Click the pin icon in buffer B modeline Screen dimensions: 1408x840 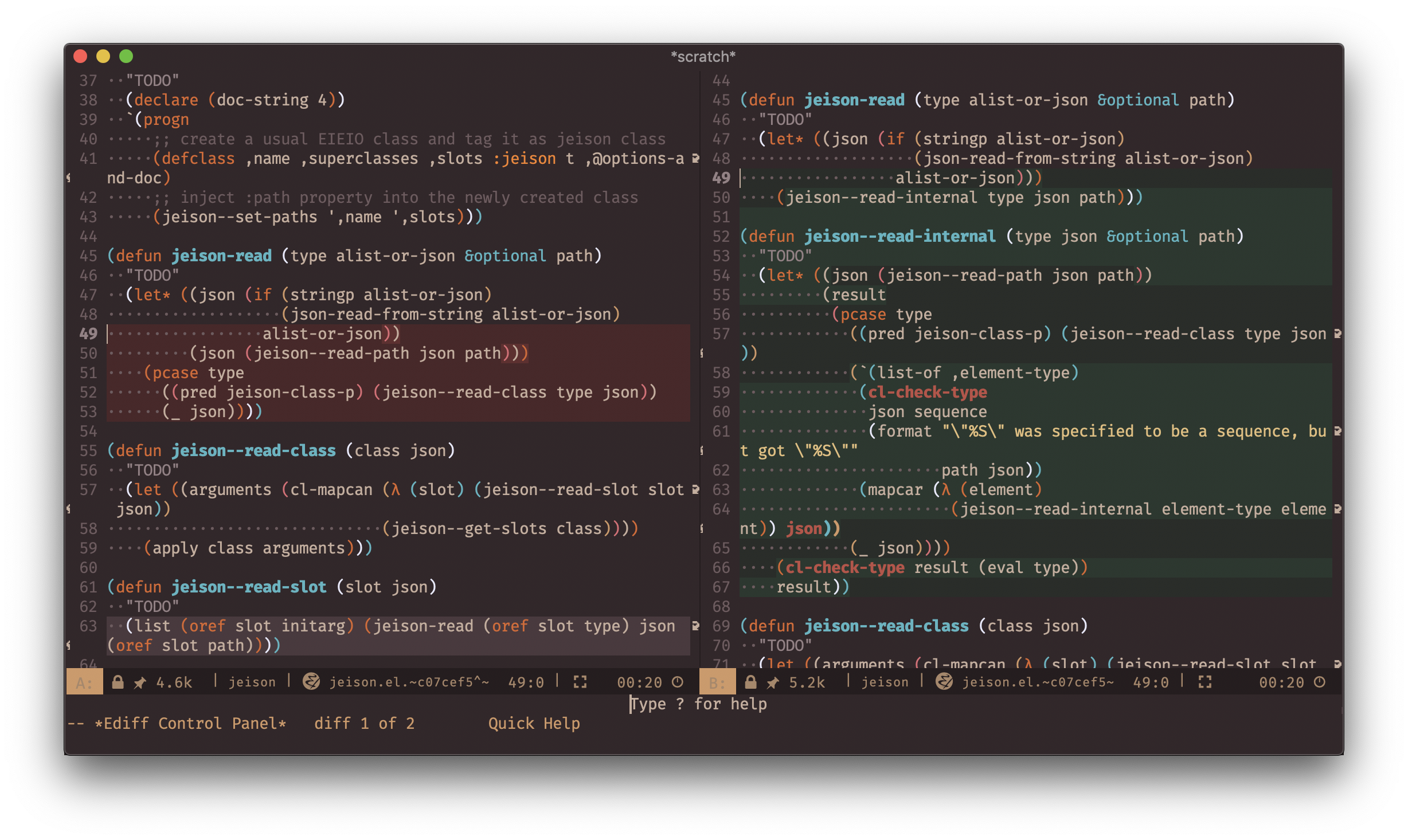773,682
